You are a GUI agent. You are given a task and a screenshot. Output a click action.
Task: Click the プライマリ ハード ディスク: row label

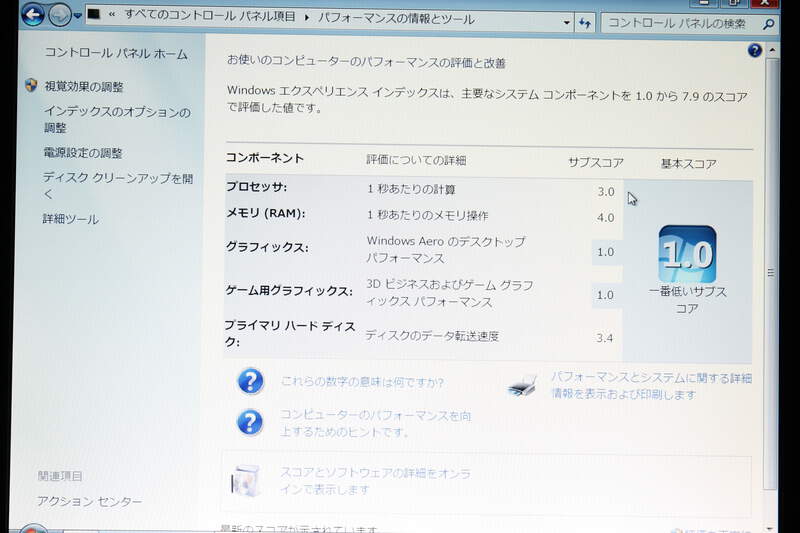pos(289,333)
